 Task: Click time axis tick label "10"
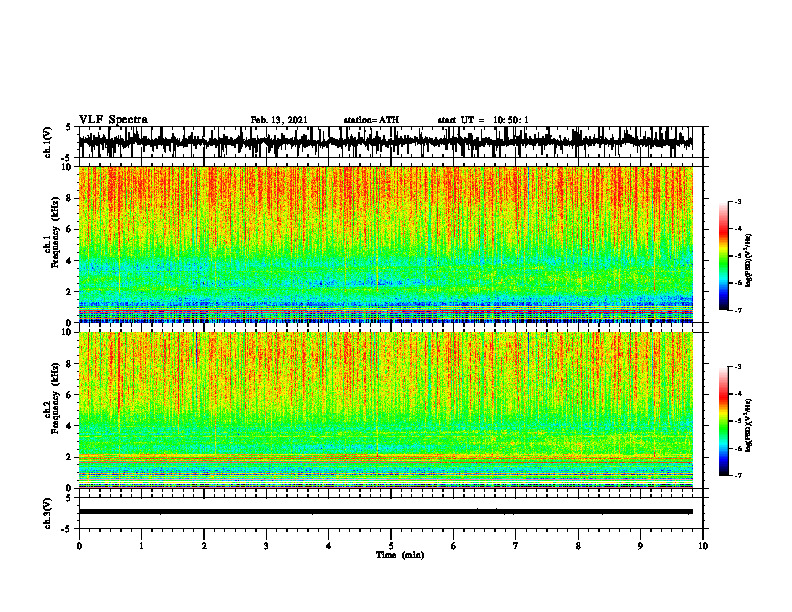pyautogui.click(x=703, y=546)
